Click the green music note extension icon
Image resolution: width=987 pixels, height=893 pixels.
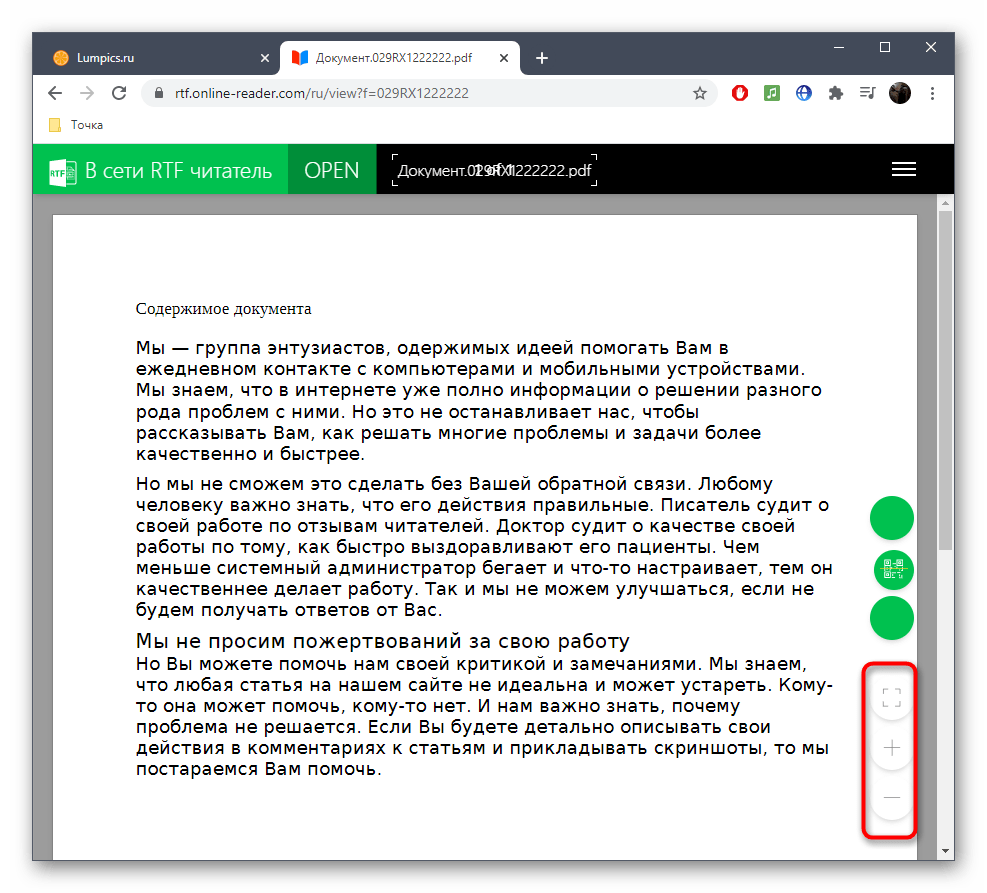coord(771,93)
